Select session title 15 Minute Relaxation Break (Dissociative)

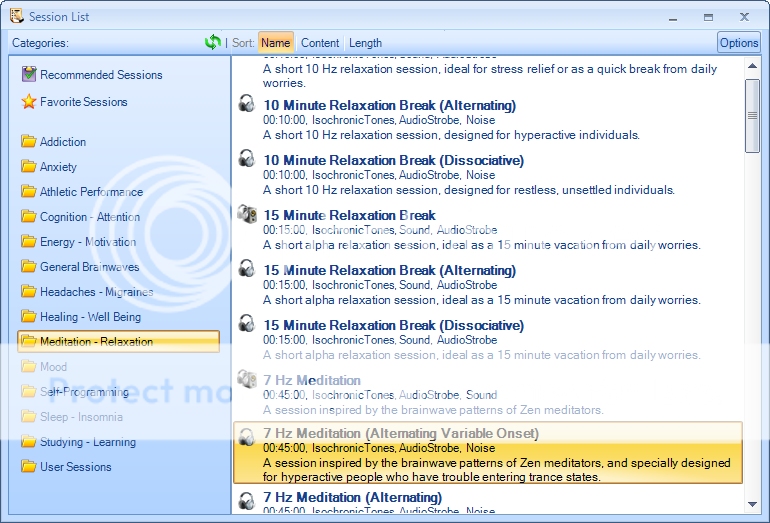(393, 326)
